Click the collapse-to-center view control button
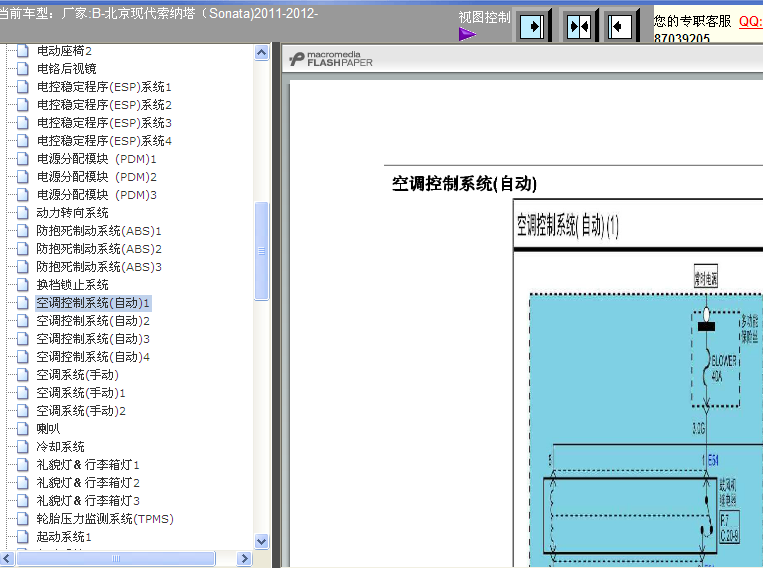Viewport: 763px width, 568px height. [579, 26]
